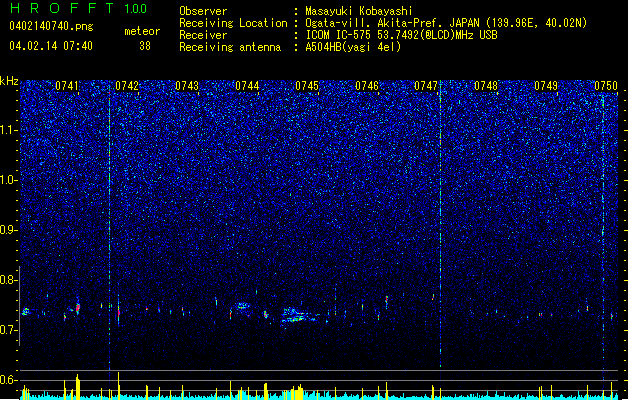Click the observer name Masayuki Kobayashi

[359, 11]
